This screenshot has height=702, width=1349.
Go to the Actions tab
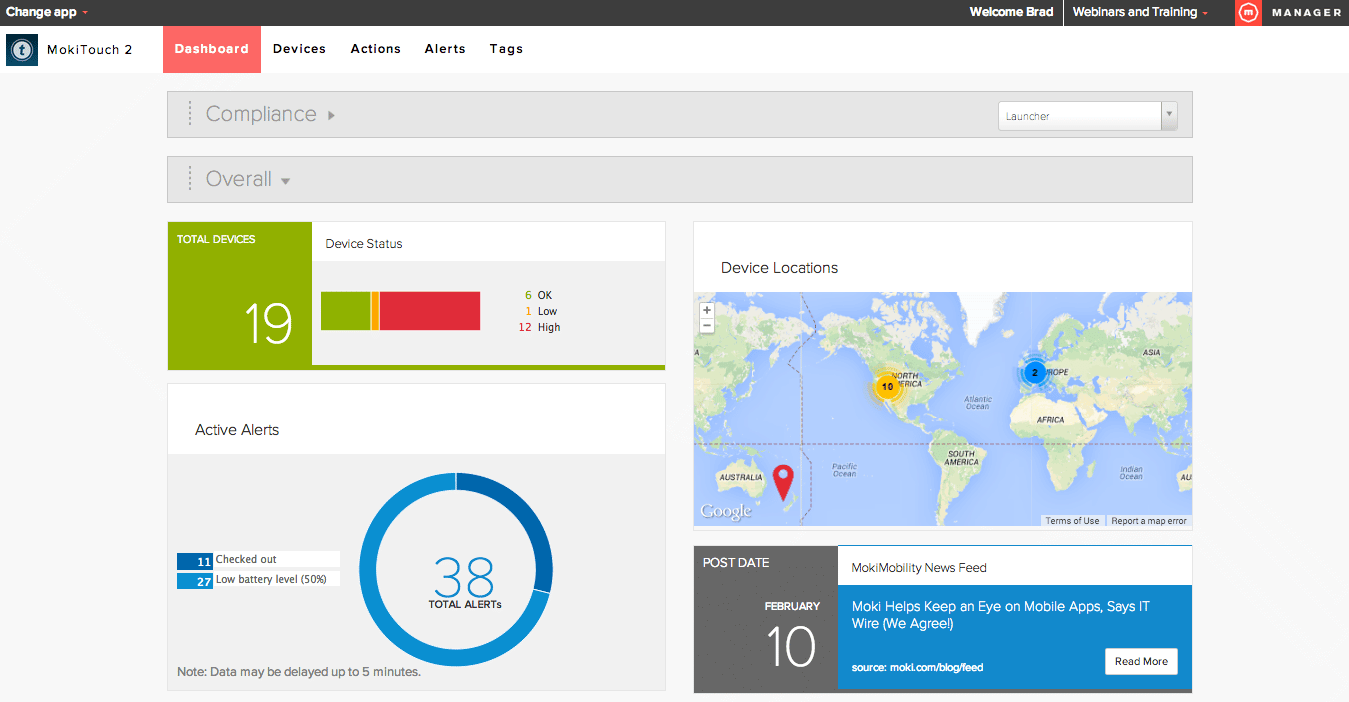click(x=376, y=49)
